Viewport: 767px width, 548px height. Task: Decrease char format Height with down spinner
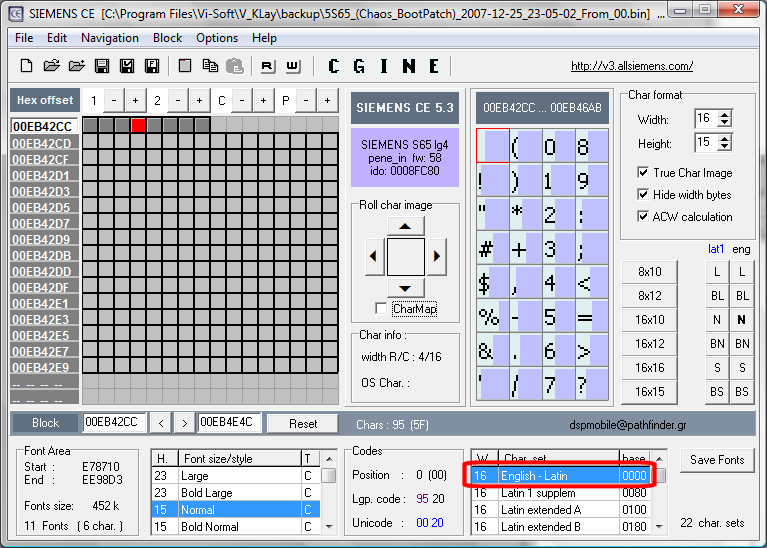(724, 147)
